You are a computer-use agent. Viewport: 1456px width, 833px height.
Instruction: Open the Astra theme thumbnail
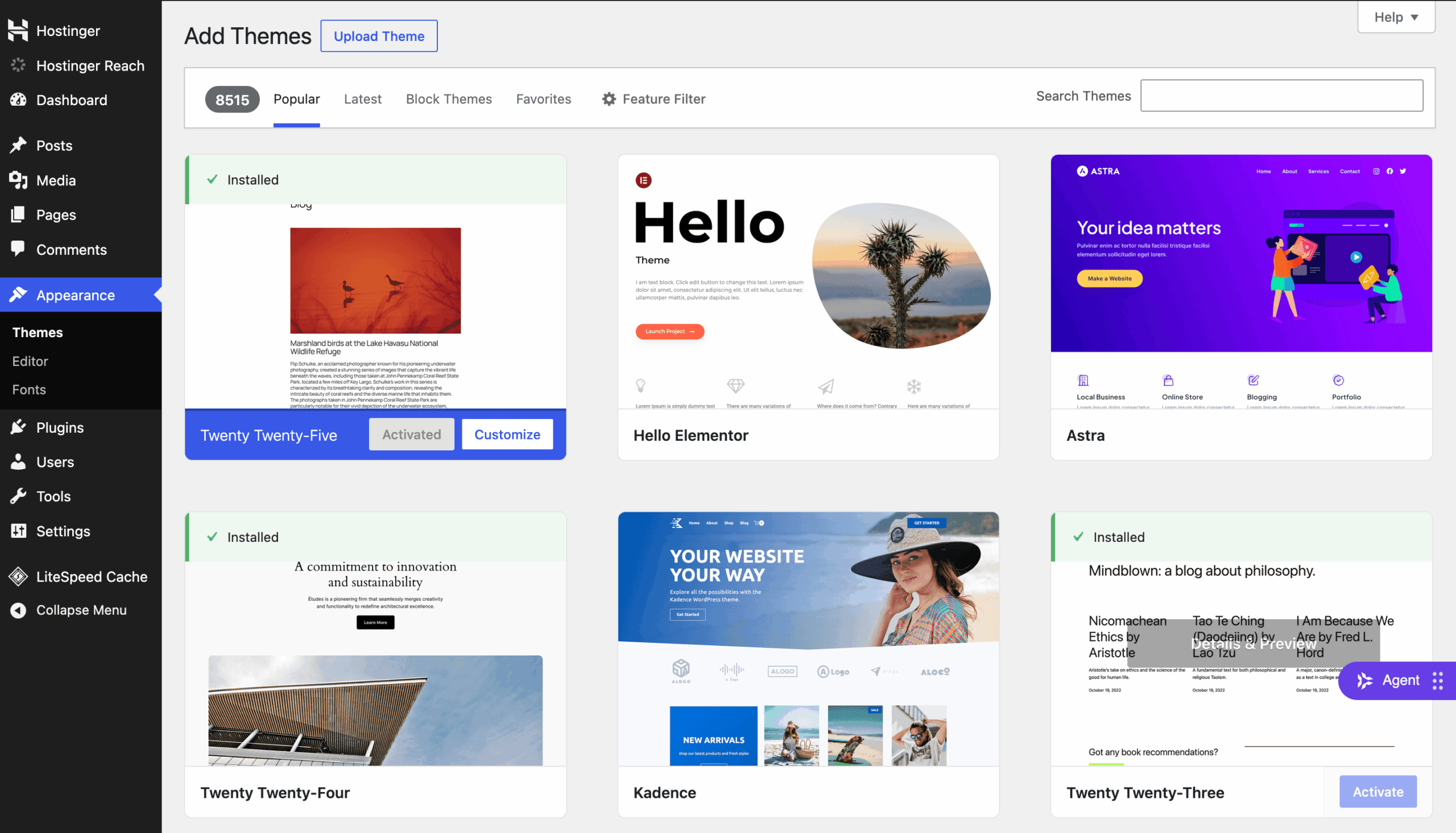click(1241, 281)
